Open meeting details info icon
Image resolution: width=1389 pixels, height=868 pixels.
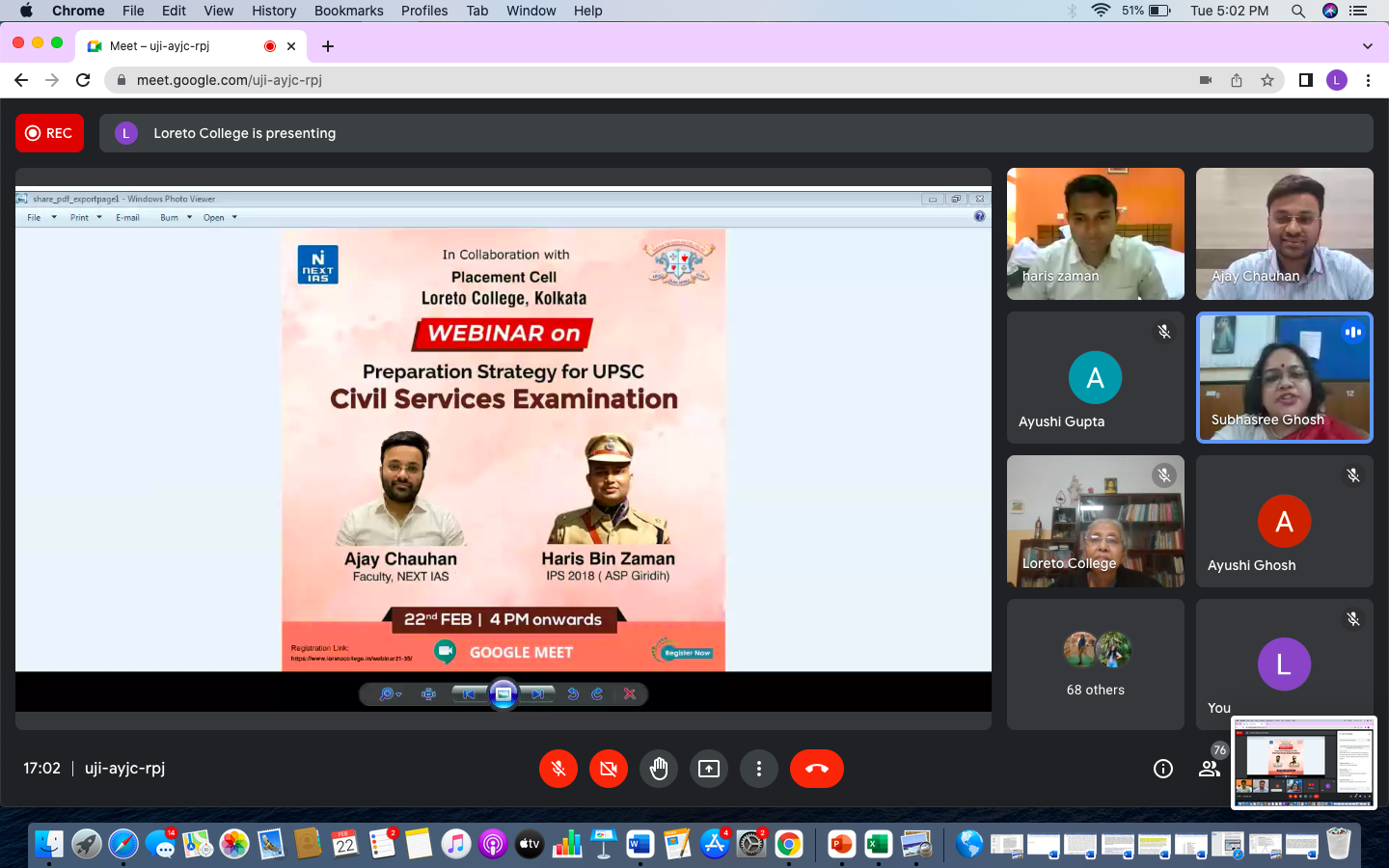click(1163, 769)
